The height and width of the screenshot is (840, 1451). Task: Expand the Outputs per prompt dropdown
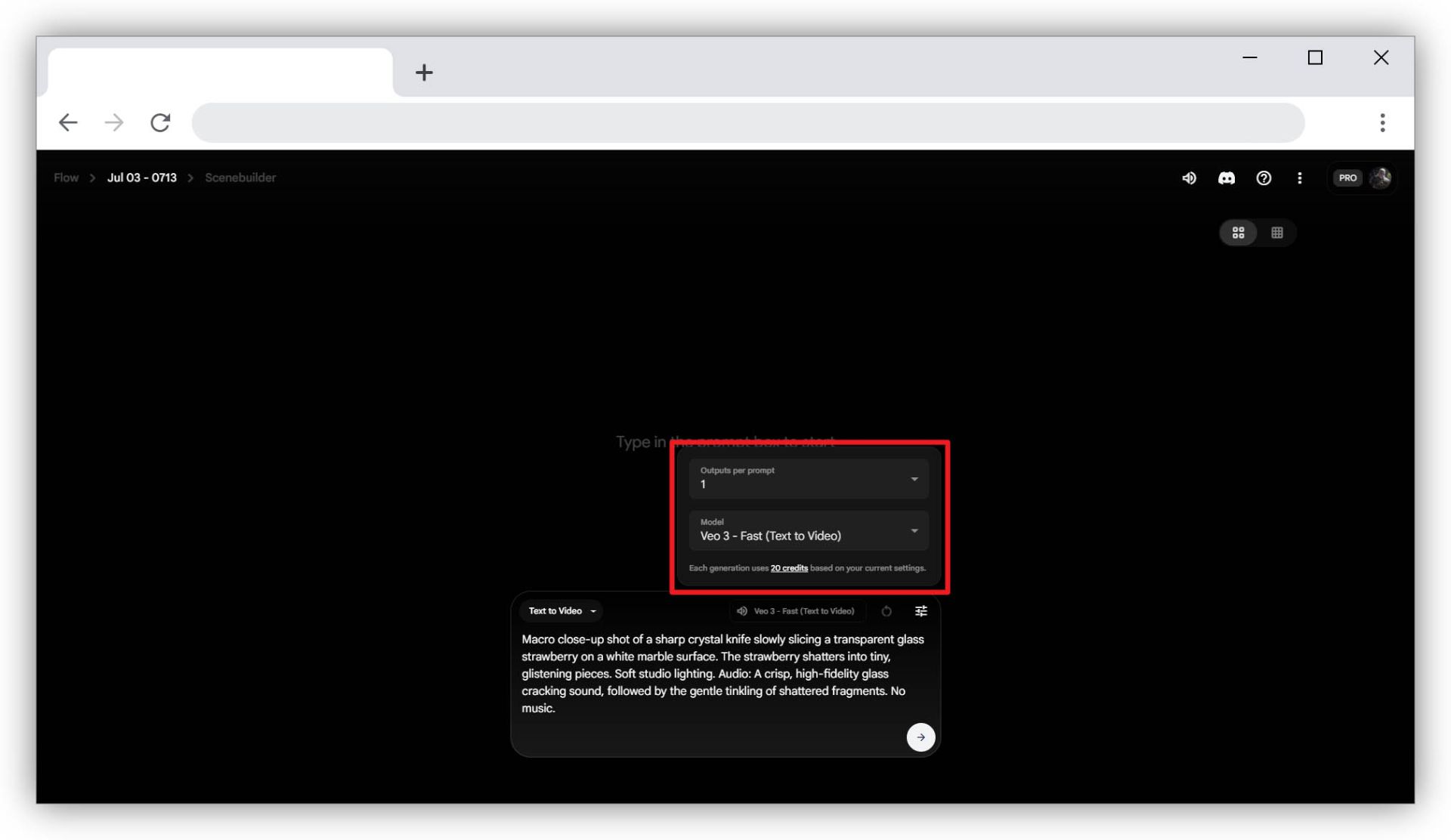[x=808, y=478]
